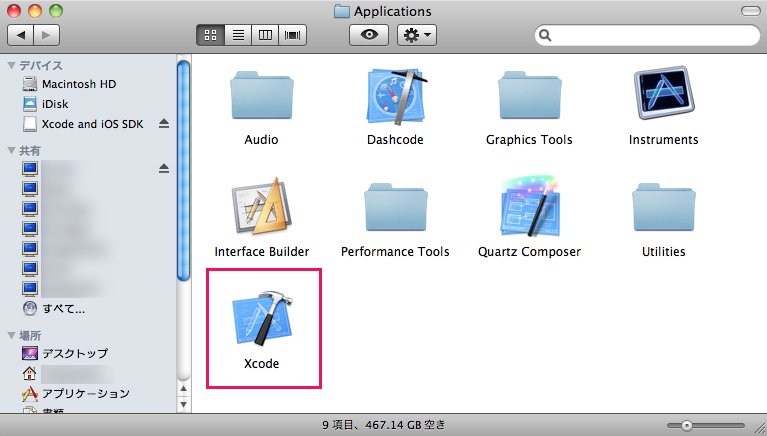Switch to column view mode
The image size is (767, 436).
click(265, 35)
